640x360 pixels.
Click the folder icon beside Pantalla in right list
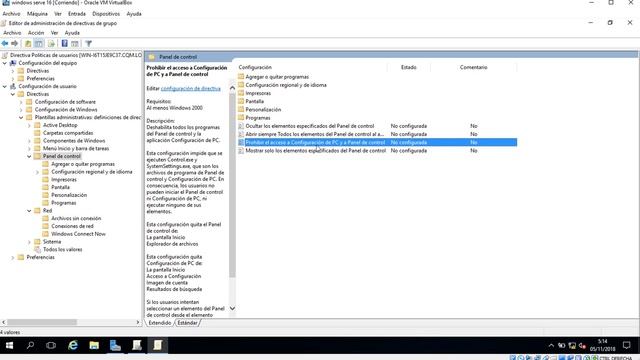[x=241, y=101]
